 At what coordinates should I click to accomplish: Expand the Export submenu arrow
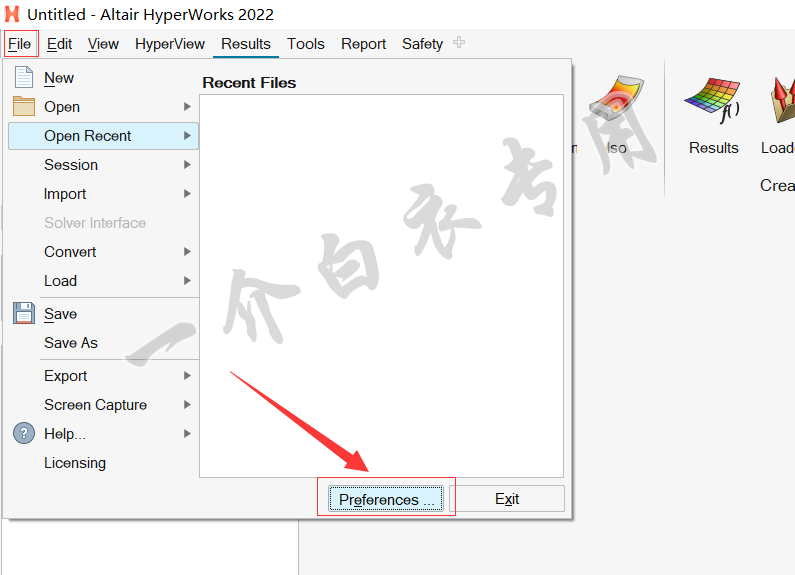click(x=187, y=375)
